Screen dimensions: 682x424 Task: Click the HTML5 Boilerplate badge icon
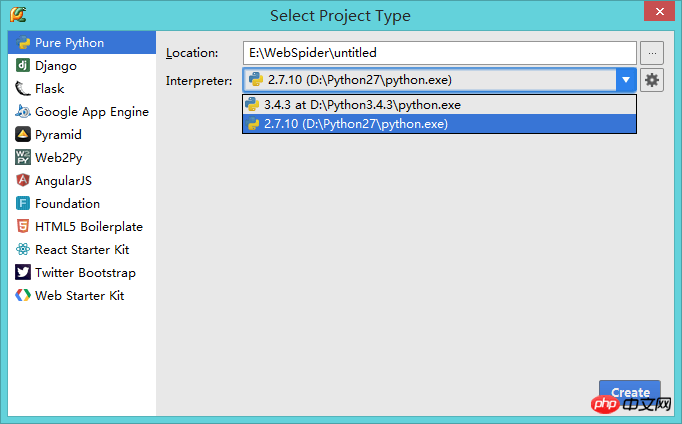pos(23,226)
